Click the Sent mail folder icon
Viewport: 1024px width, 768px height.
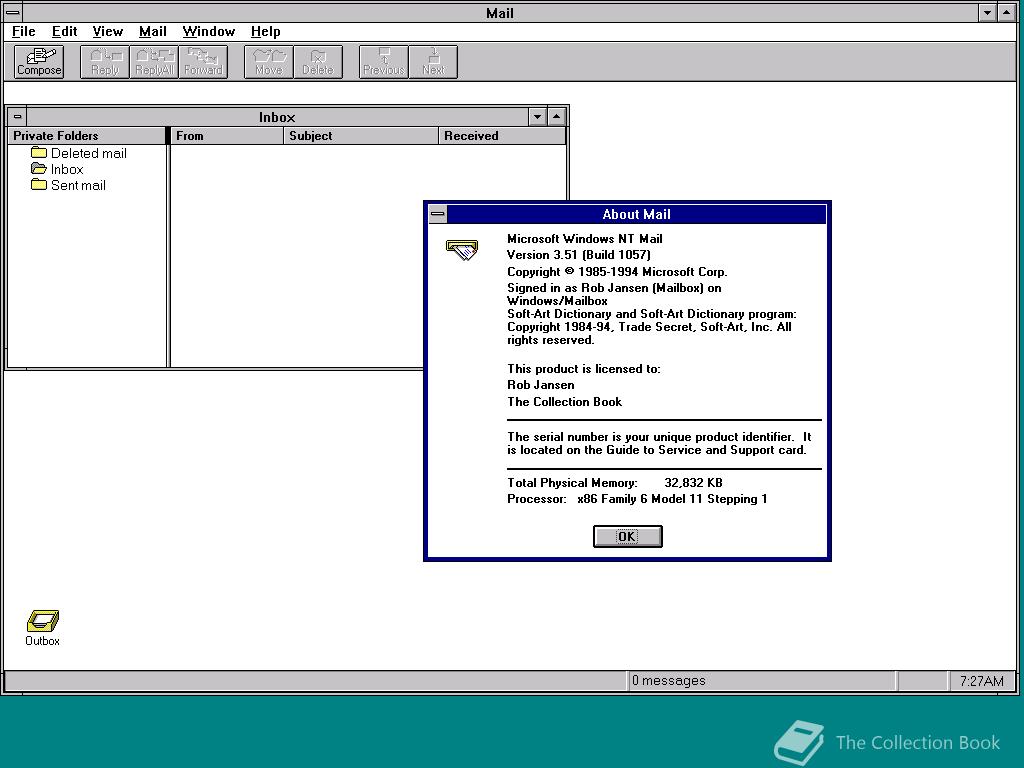pyautogui.click(x=39, y=185)
